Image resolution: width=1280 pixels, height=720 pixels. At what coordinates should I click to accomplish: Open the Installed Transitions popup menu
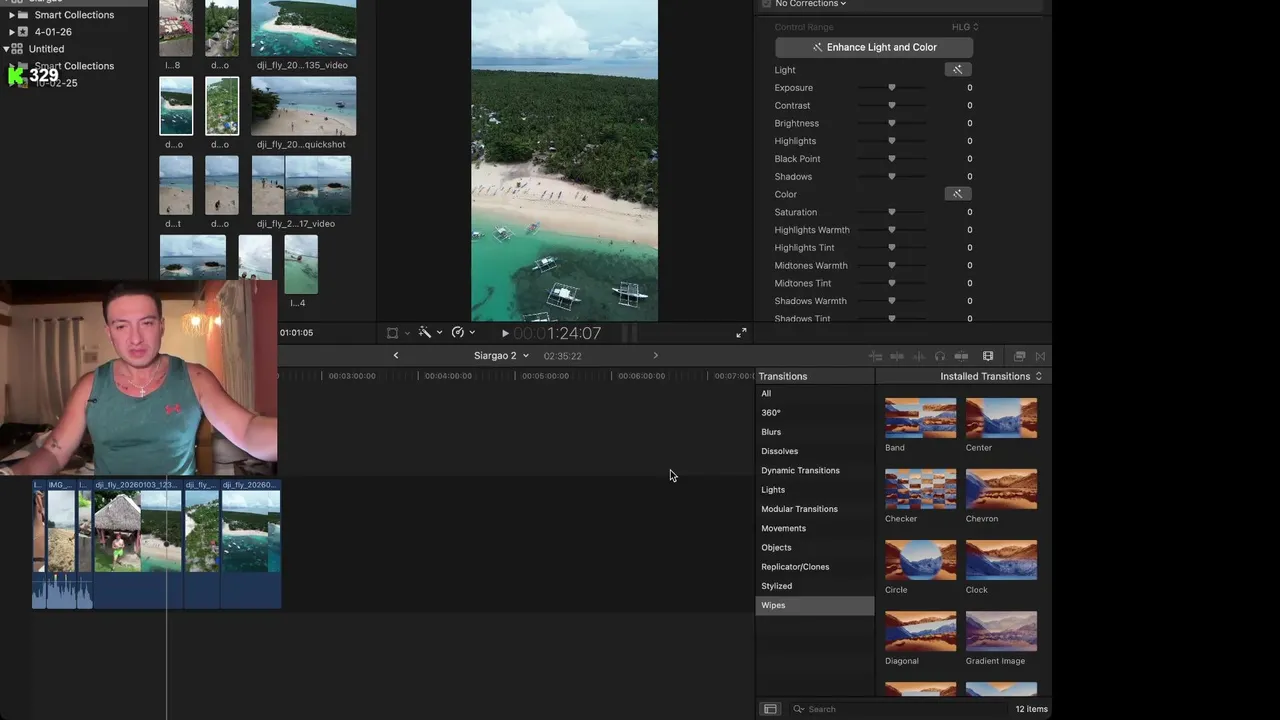point(991,376)
